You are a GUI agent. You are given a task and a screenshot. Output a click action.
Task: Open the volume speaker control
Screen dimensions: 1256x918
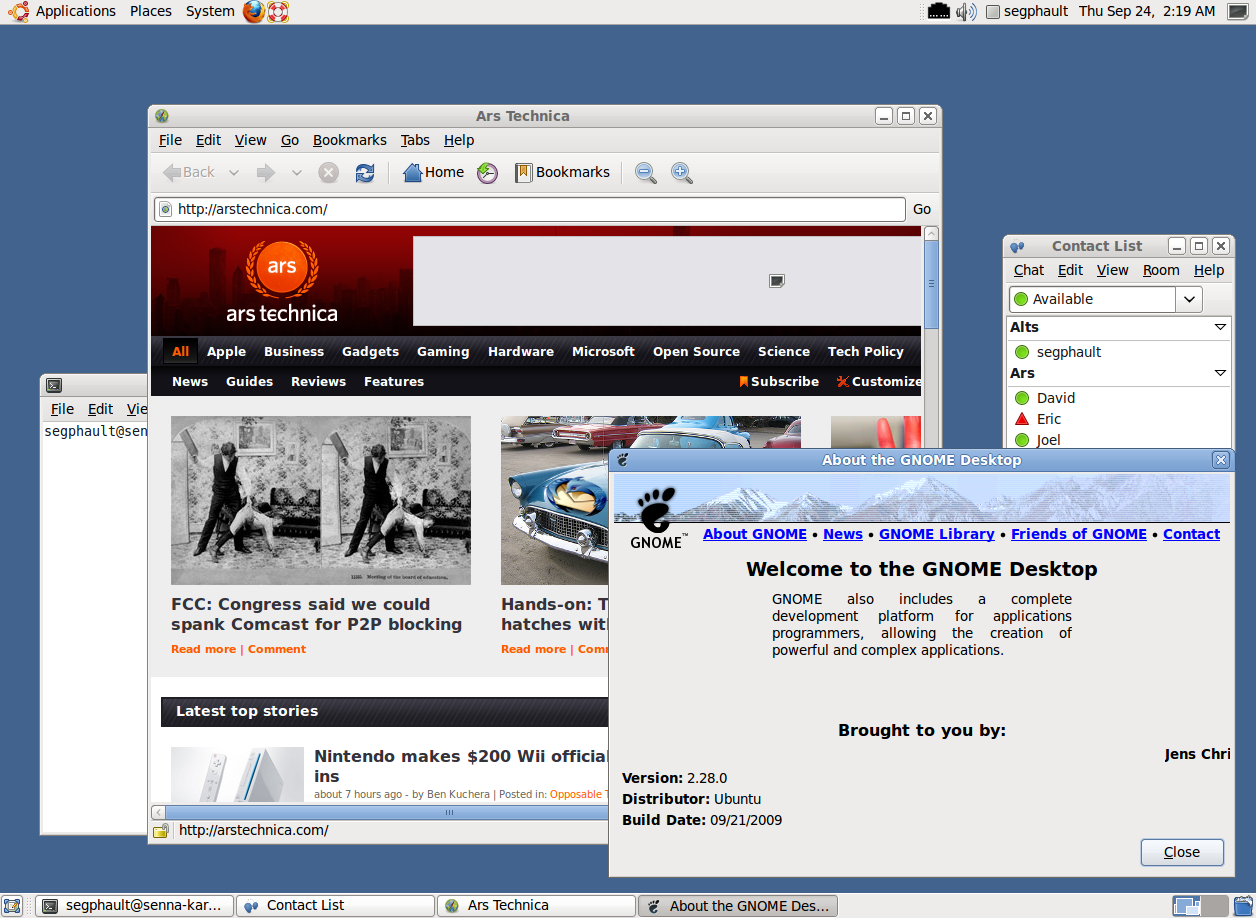click(x=965, y=12)
